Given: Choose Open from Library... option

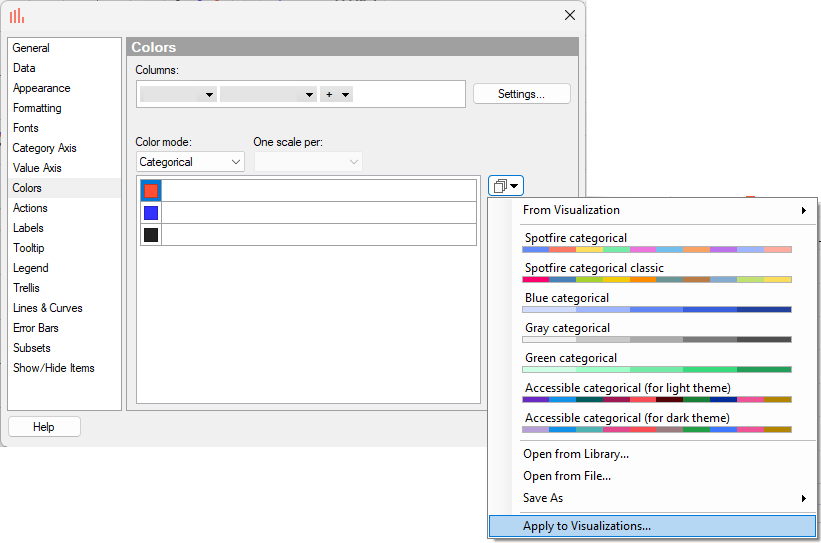Looking at the screenshot, I should click(576, 454).
